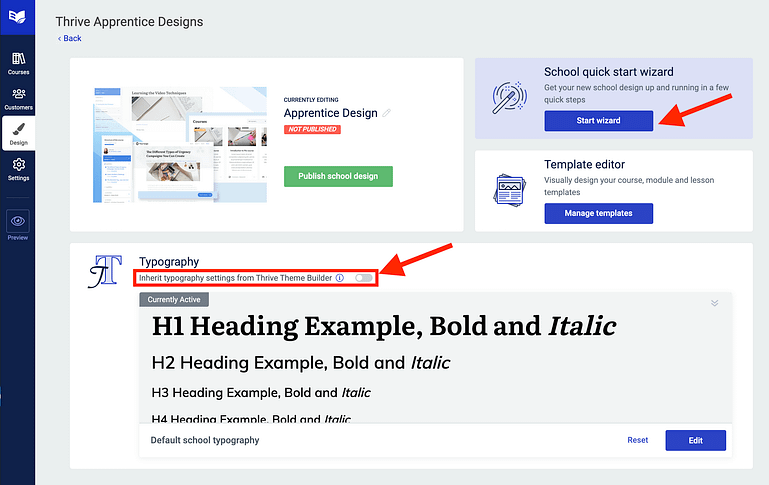This screenshot has height=485, width=769.
Task: Click the Typography letter T icon
Action: pos(105,271)
